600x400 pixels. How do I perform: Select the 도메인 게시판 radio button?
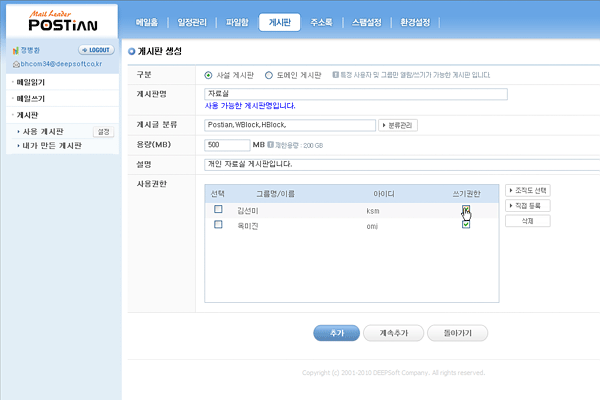(x=269, y=75)
